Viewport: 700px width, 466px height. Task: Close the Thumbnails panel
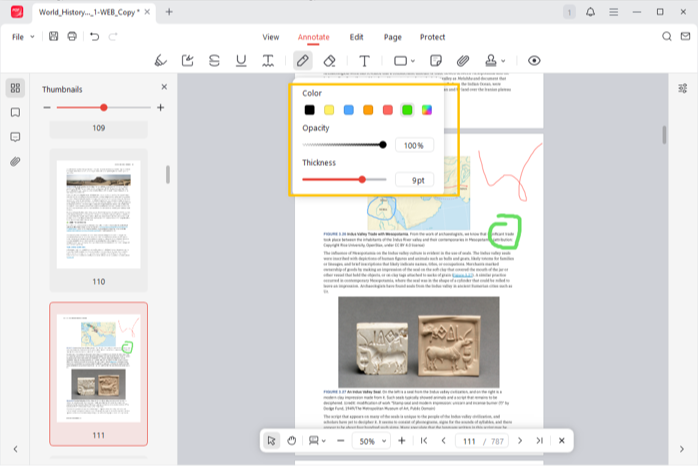[164, 87]
